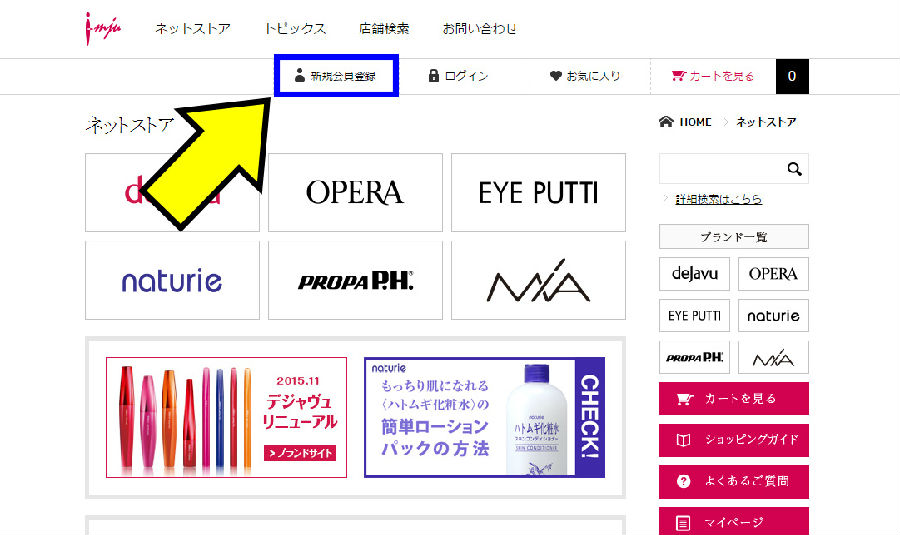Choose MiA in sidebar brand list

[x=773, y=357]
